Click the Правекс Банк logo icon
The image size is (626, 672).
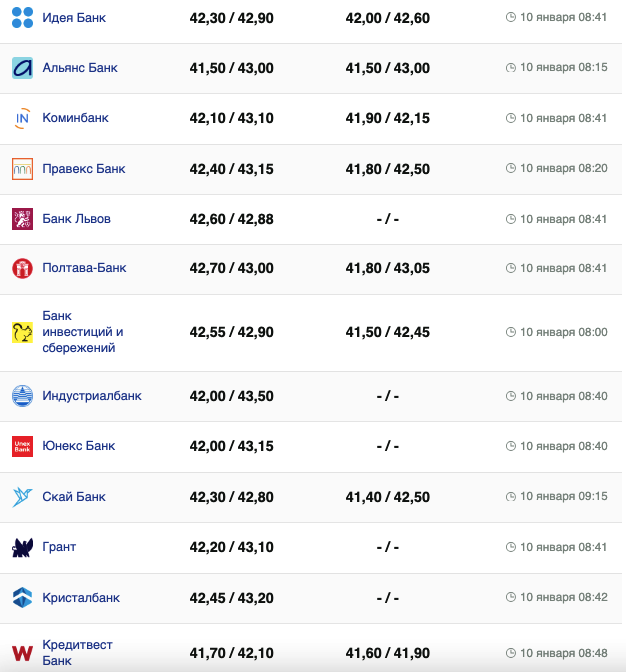(22, 169)
